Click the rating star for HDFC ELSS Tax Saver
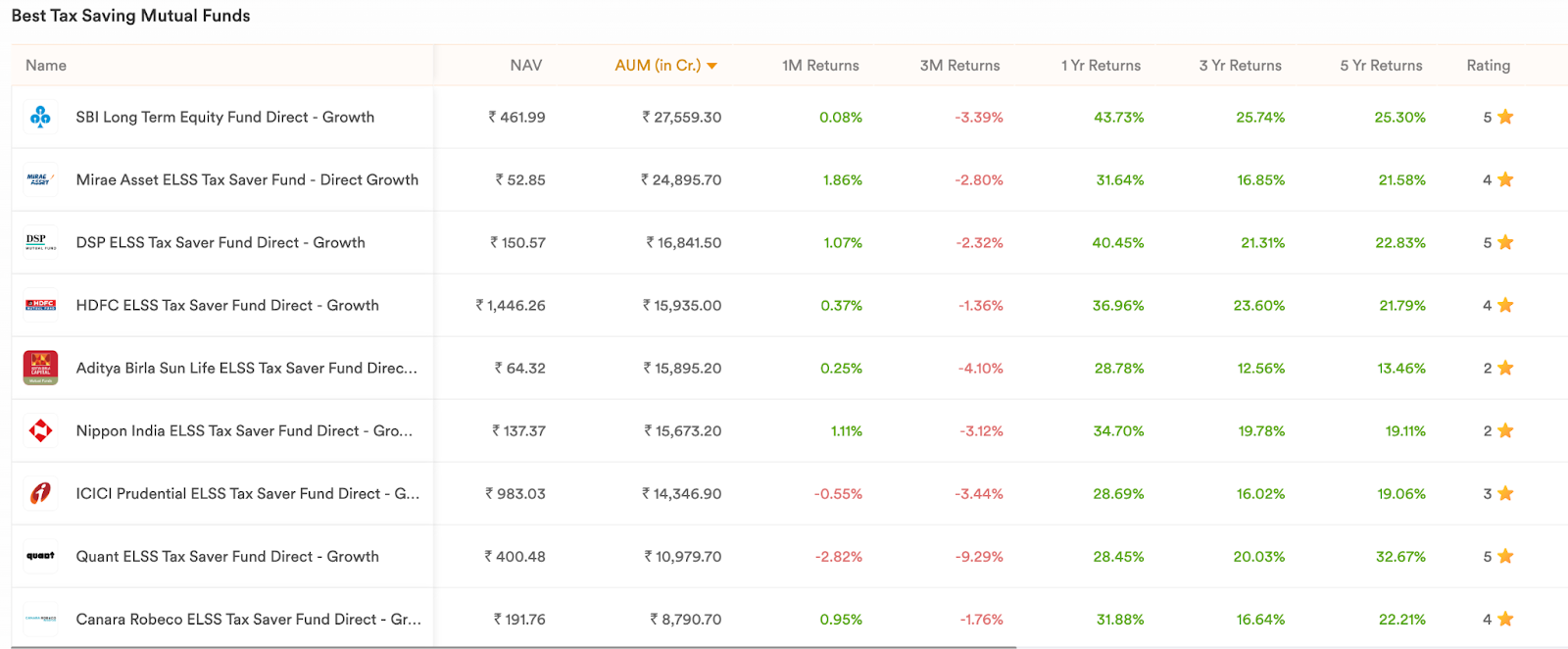This screenshot has width=1568, height=649. tap(1505, 305)
